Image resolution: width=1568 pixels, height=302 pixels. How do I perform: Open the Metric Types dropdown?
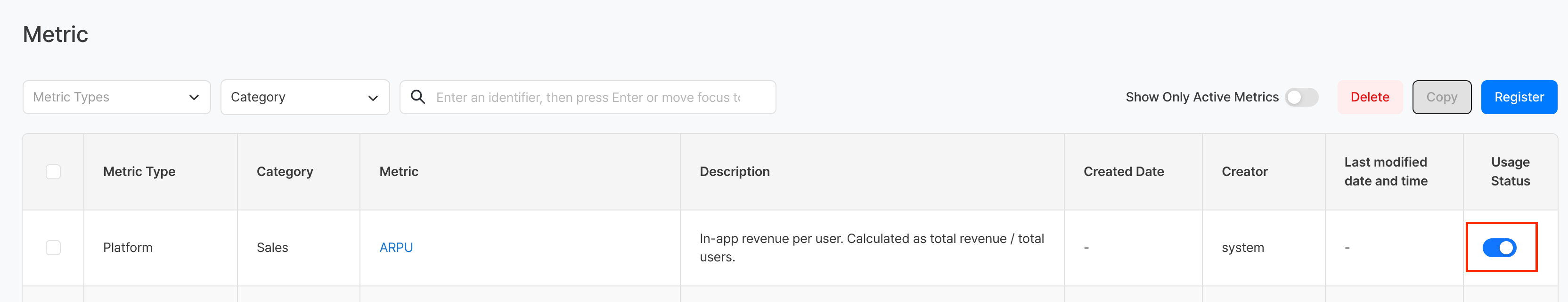(x=115, y=97)
